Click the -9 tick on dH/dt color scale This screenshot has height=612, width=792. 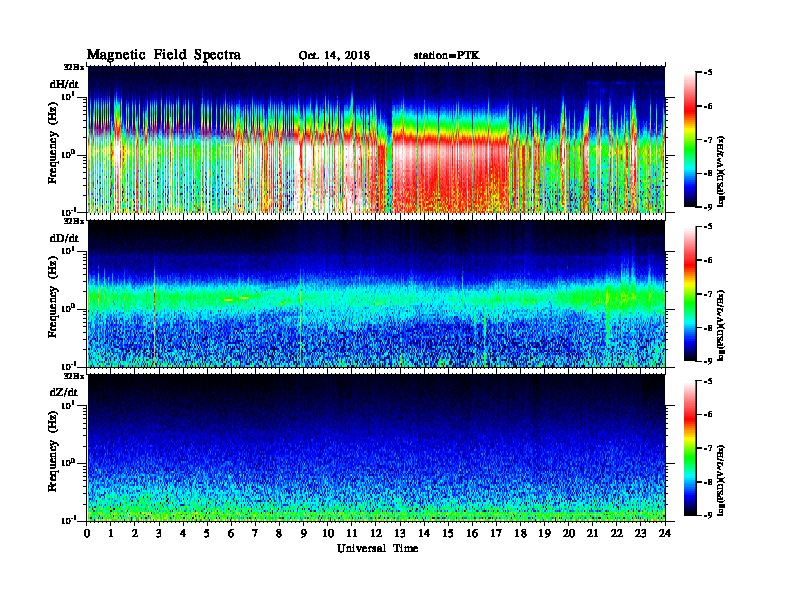707,206
